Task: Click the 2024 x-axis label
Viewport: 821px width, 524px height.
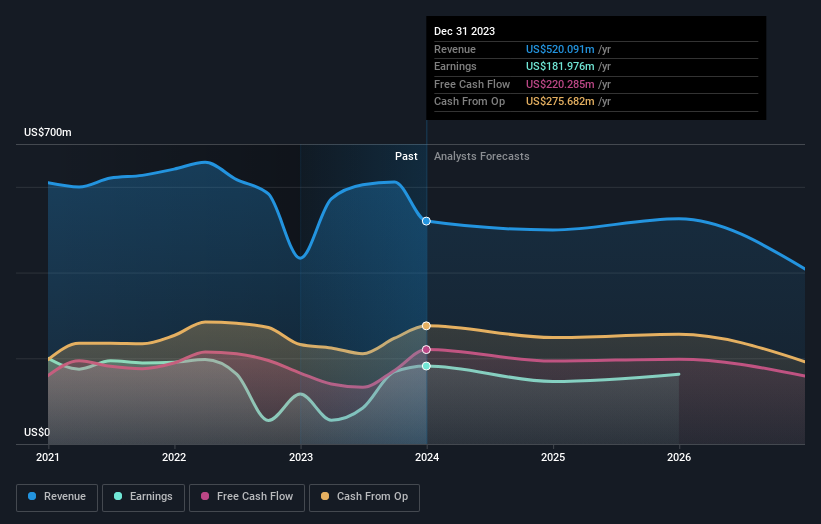Action: point(427,457)
